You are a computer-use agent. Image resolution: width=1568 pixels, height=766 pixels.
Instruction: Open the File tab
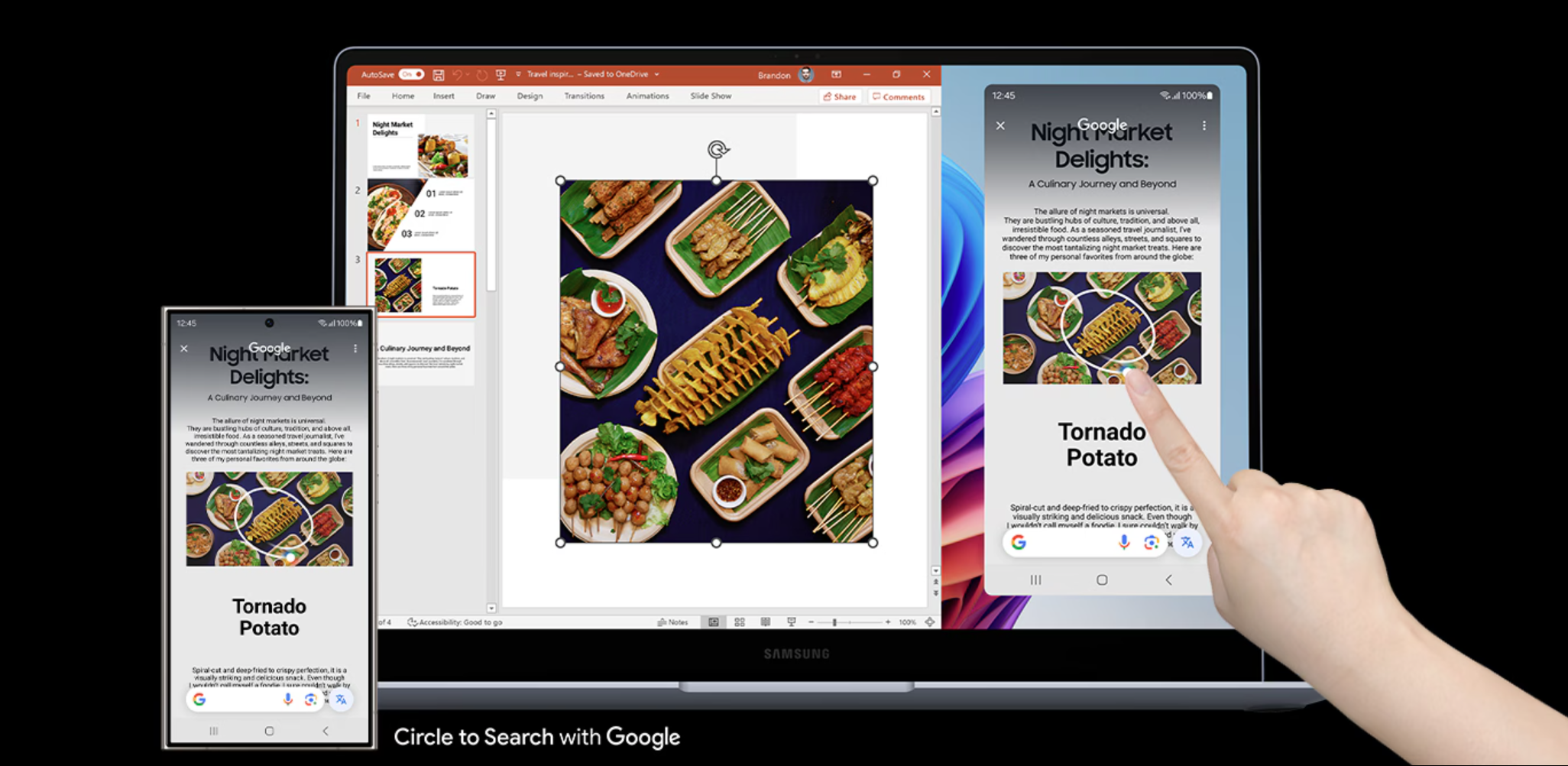coord(364,96)
